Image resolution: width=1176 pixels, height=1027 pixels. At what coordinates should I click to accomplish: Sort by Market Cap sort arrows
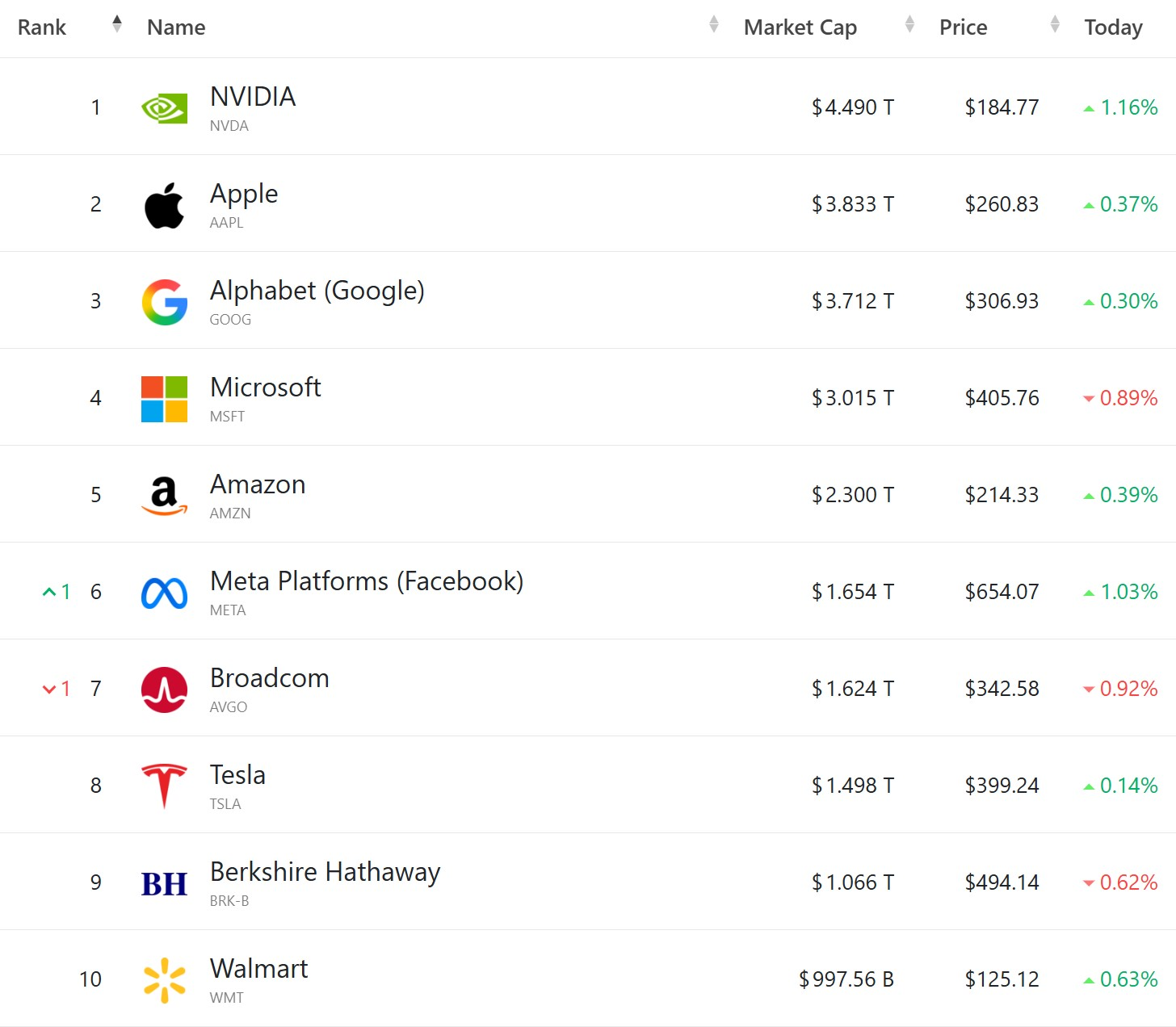(x=909, y=24)
